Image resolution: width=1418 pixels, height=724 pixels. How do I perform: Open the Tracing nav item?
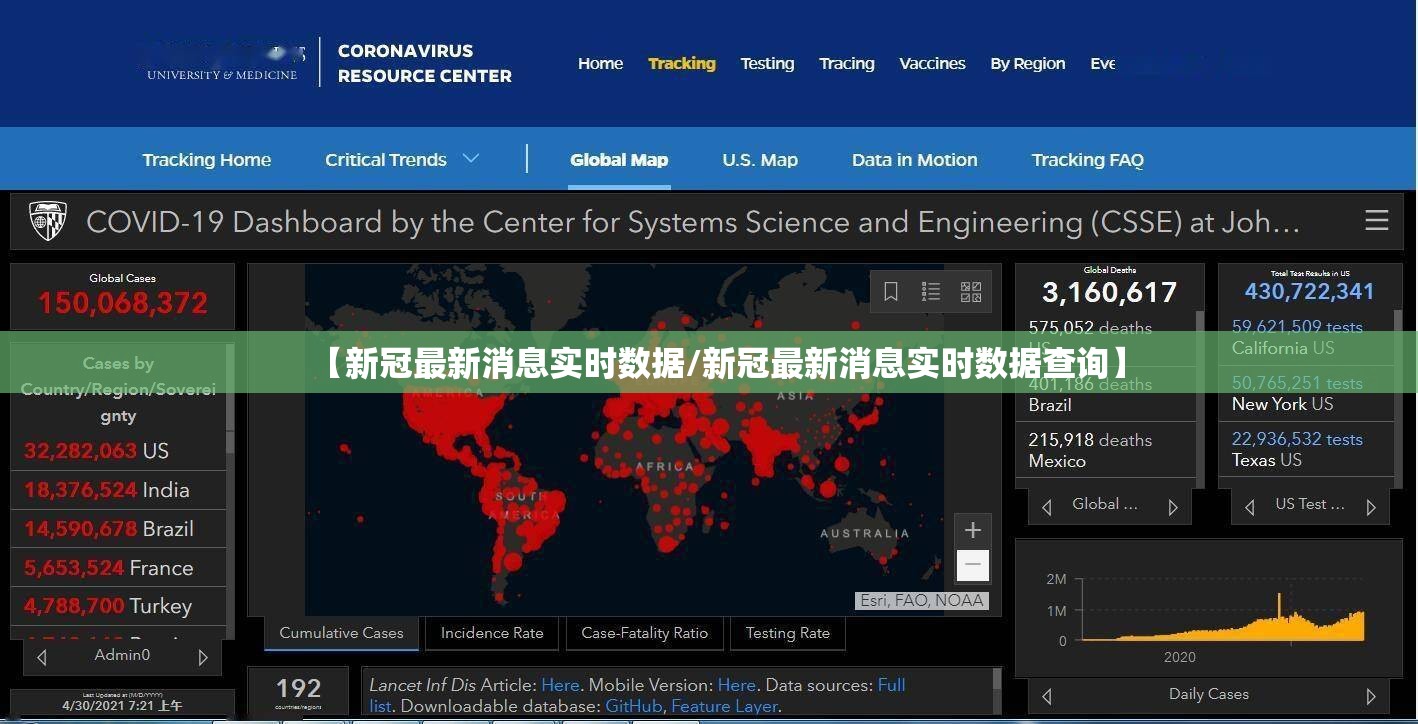coord(846,63)
